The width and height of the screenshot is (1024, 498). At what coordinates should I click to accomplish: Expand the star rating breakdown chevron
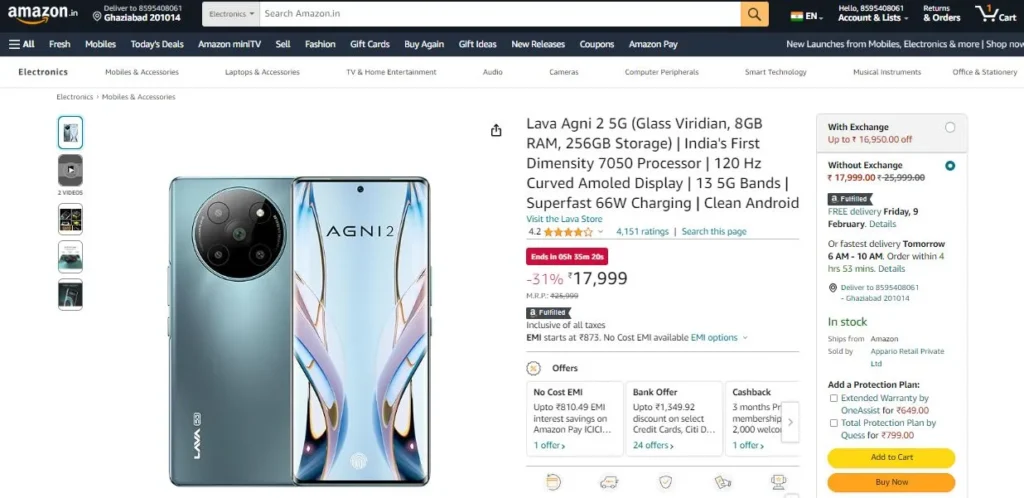600,232
